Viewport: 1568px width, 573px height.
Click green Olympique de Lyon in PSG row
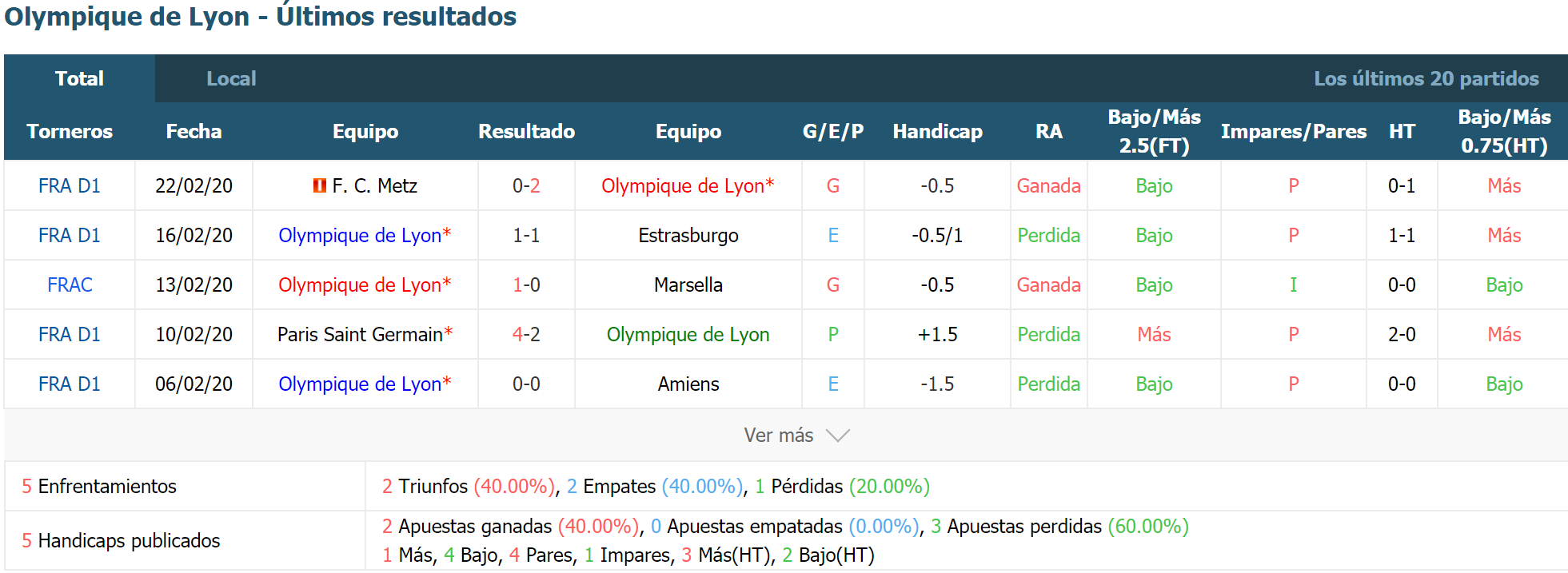(688, 335)
